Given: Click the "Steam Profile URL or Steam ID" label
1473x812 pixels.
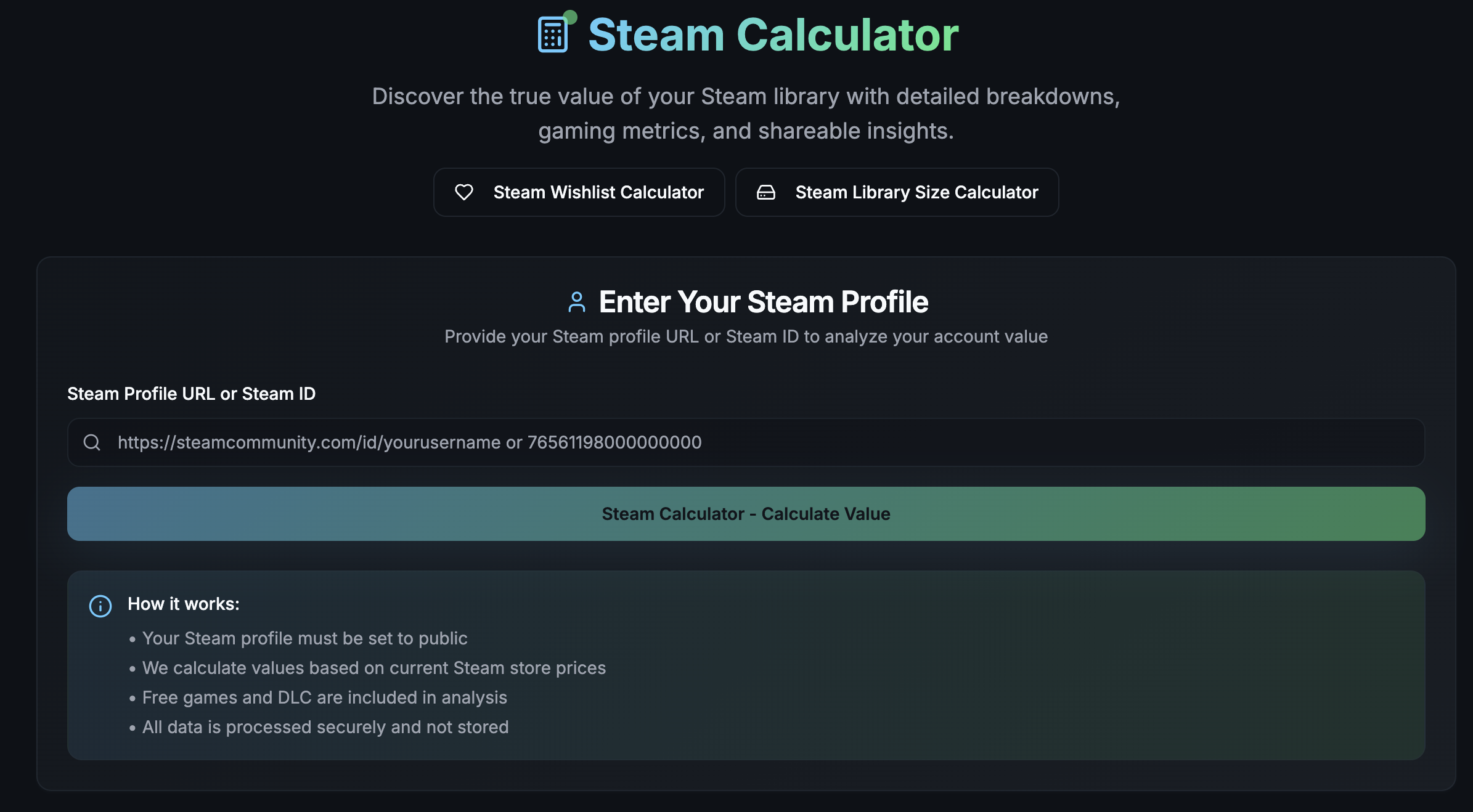Looking at the screenshot, I should pyautogui.click(x=191, y=394).
